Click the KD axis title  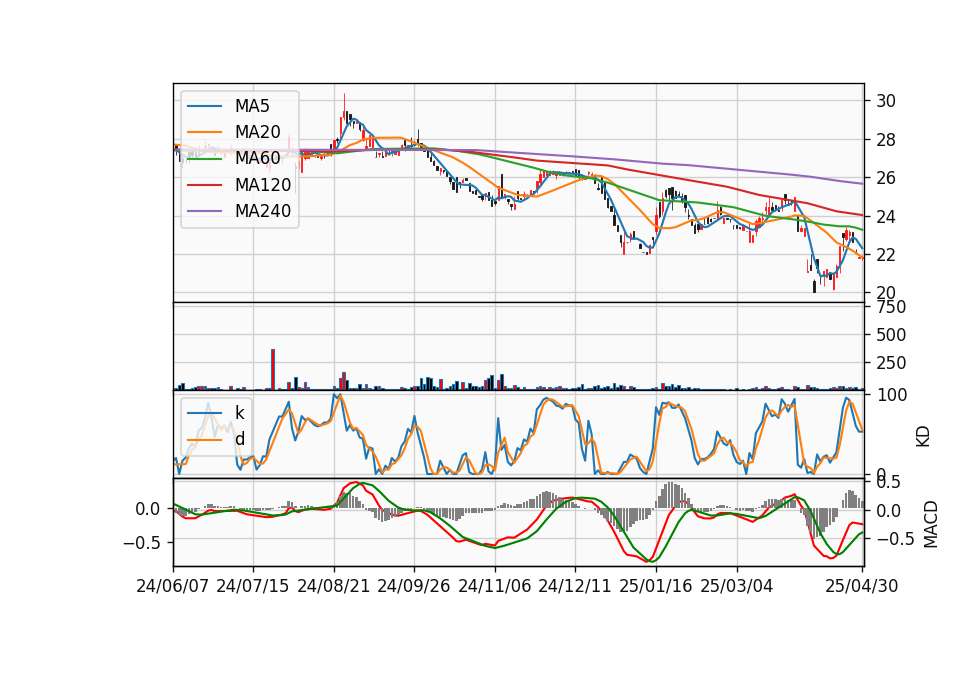(923, 437)
